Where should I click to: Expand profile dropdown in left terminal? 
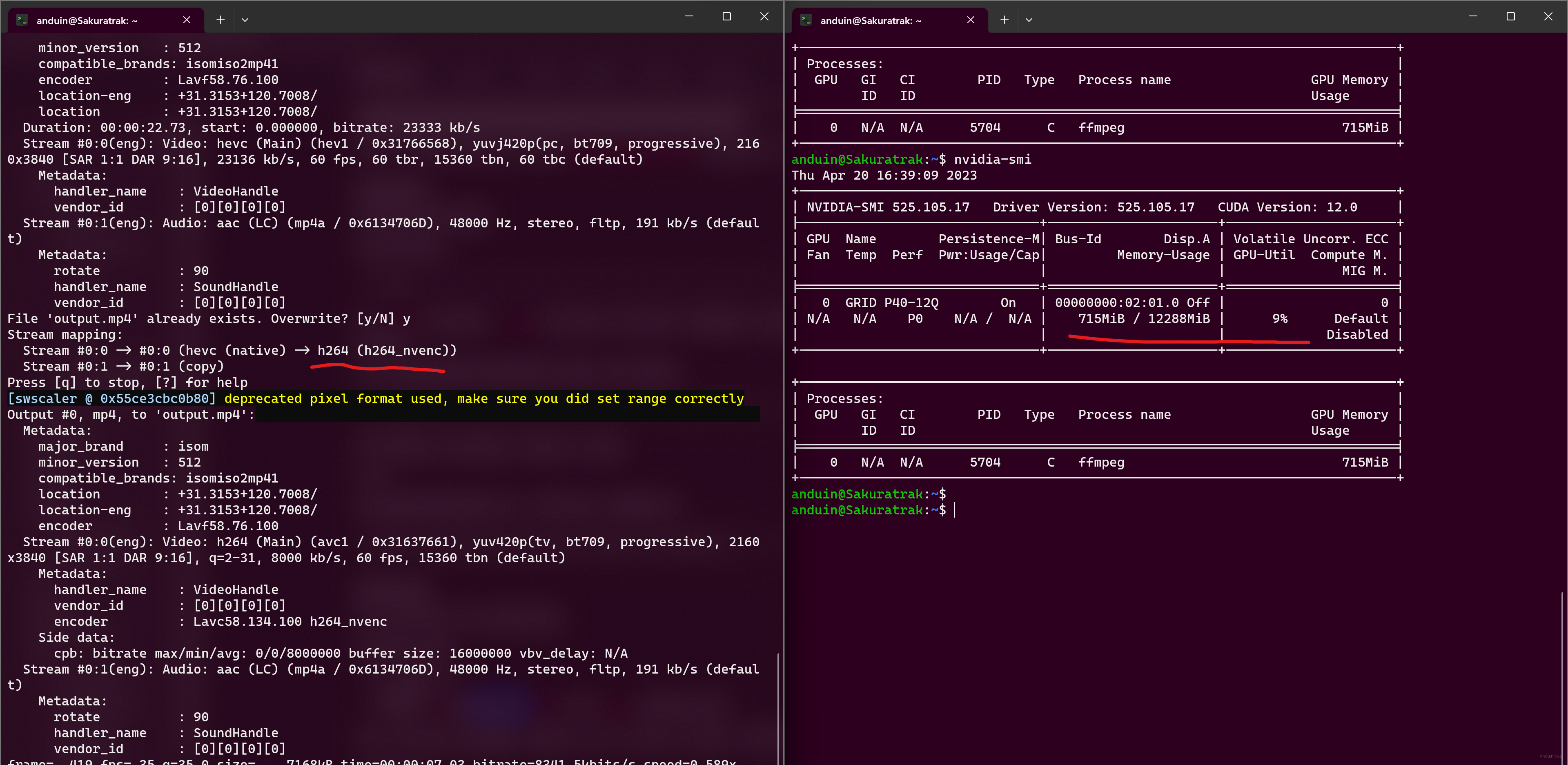[x=245, y=20]
